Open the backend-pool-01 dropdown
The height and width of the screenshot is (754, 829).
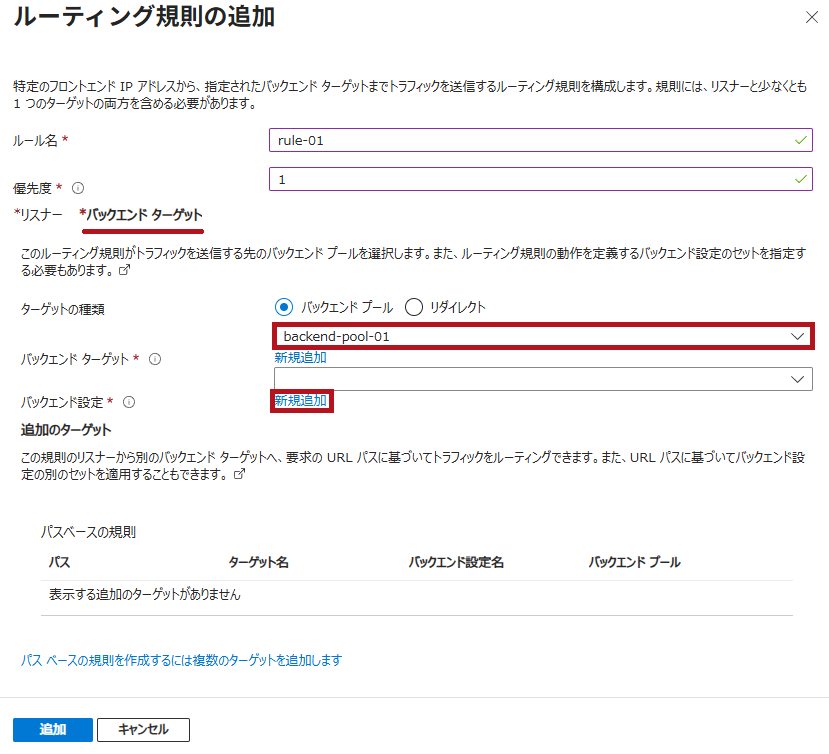click(x=543, y=337)
